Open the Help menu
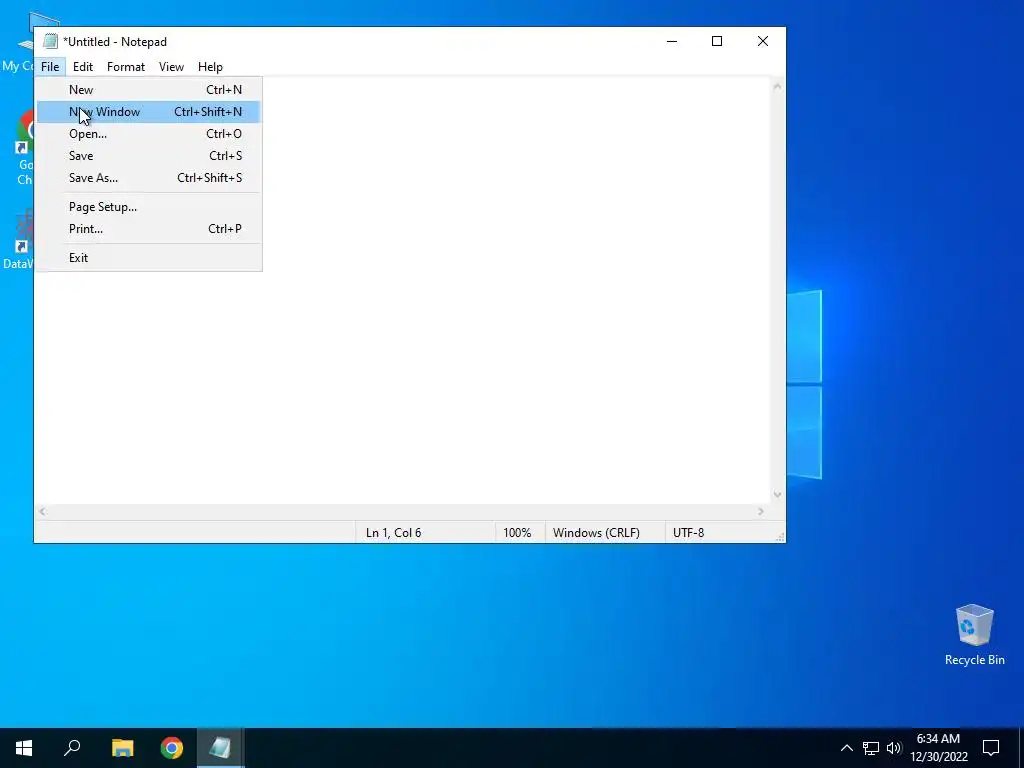Screen dimensions: 1024x768 (x=210, y=67)
